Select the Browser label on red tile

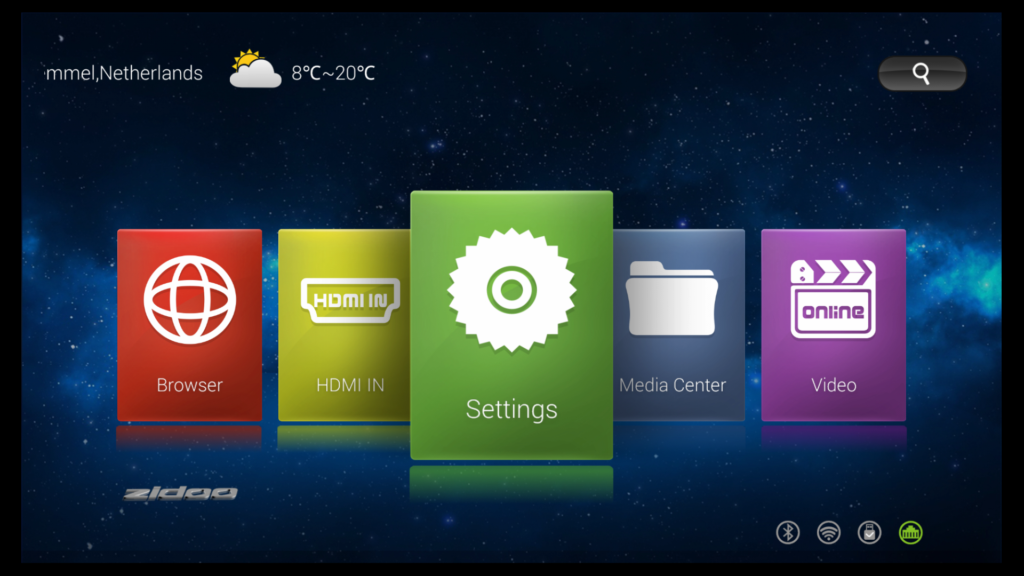[189, 385]
